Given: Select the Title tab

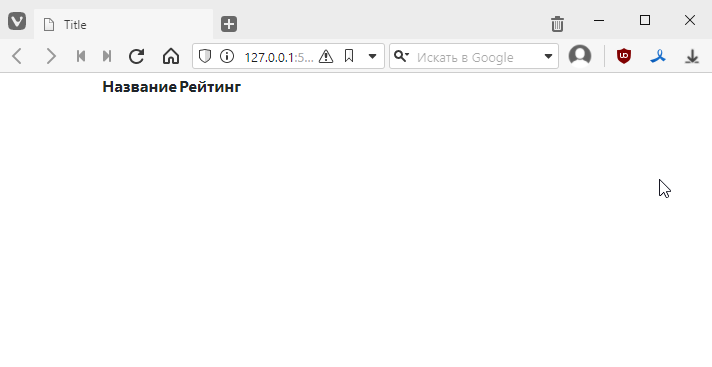Looking at the screenshot, I should coord(124,25).
